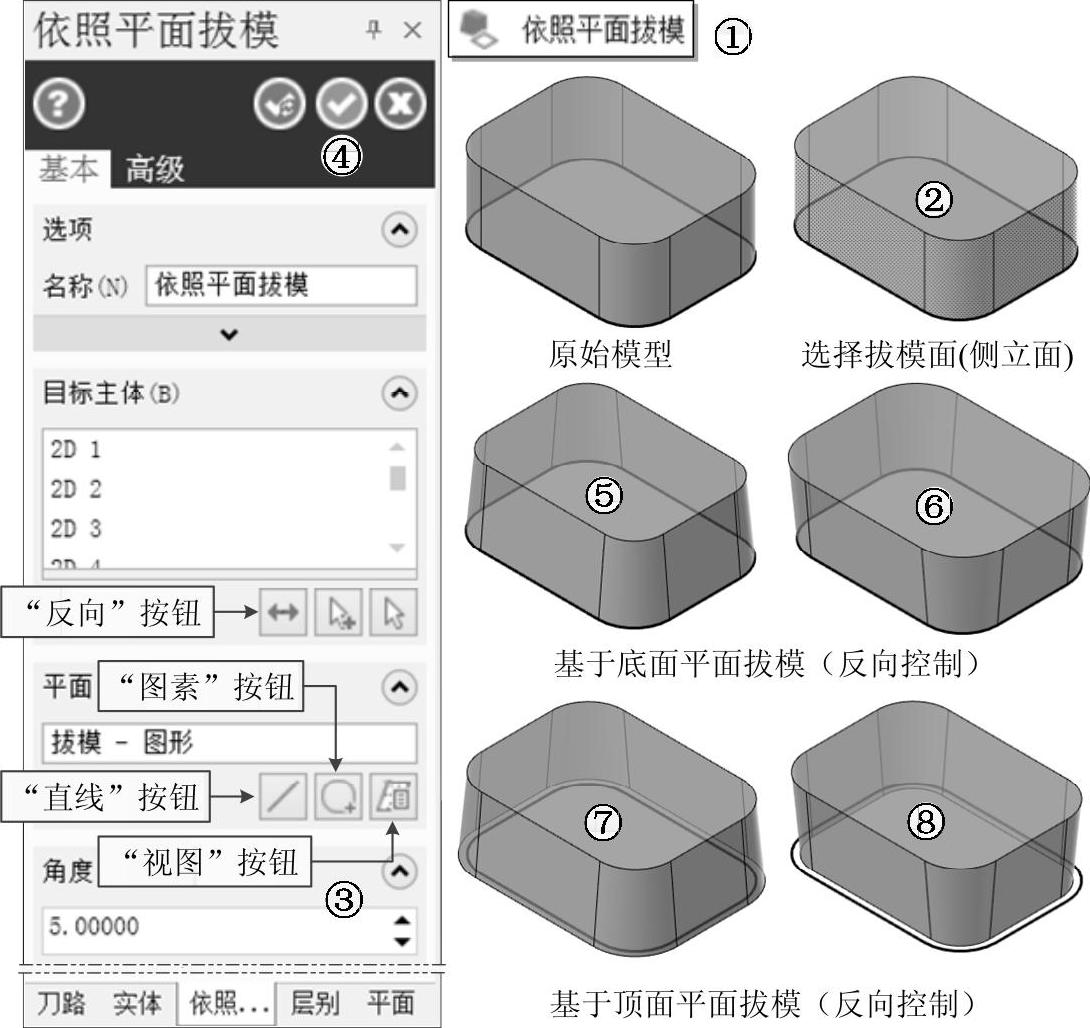Cancel with the X icon in header
The height and width of the screenshot is (1028, 1090).
400,104
